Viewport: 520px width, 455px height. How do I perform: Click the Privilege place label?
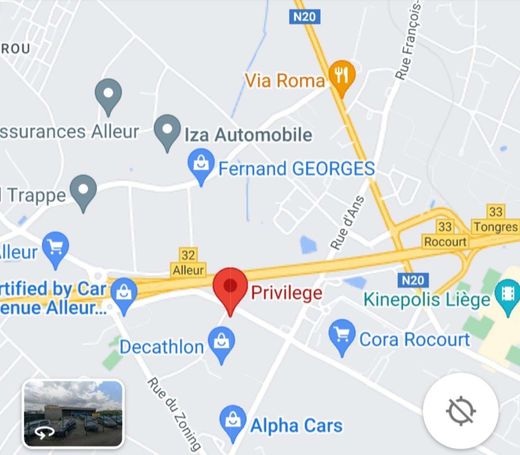(x=287, y=293)
